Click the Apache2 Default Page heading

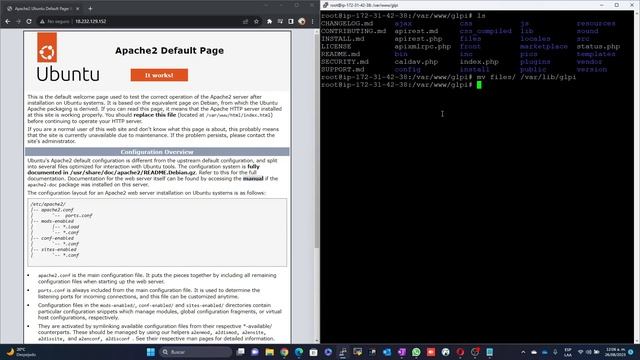click(x=169, y=51)
